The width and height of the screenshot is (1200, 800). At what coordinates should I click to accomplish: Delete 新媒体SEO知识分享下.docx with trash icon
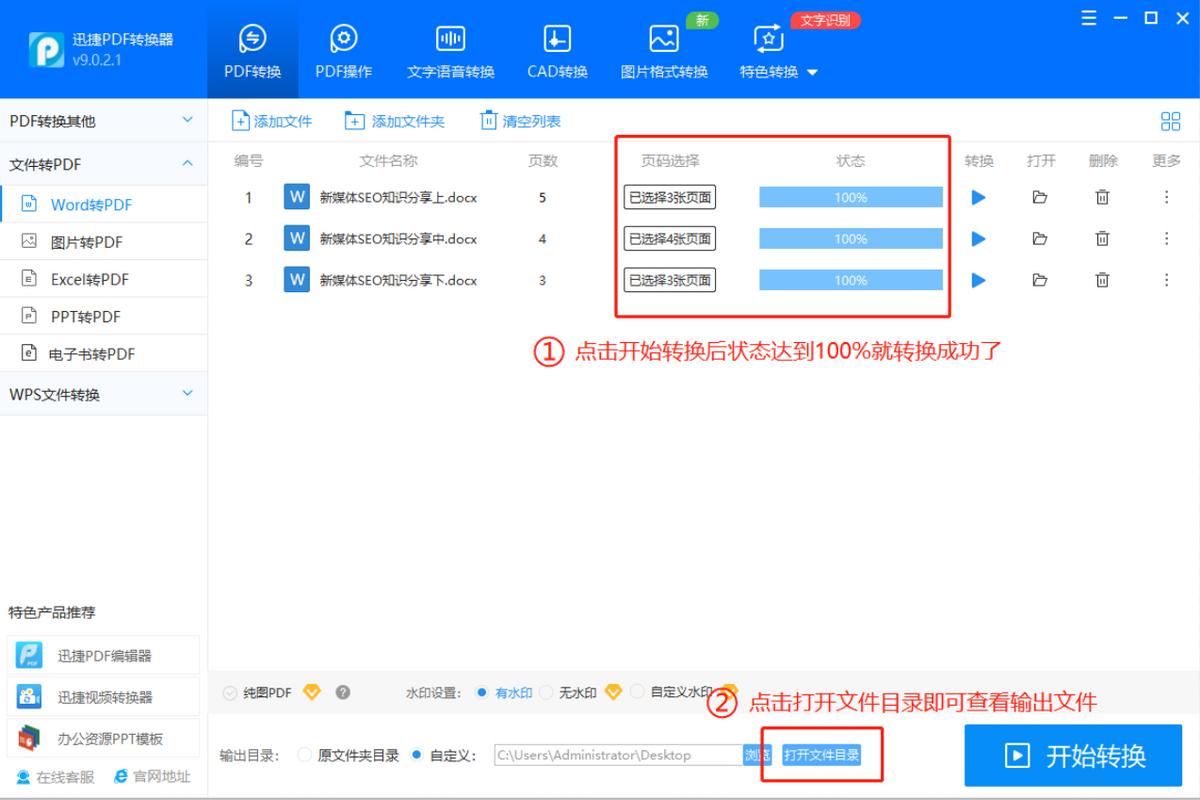click(1102, 280)
